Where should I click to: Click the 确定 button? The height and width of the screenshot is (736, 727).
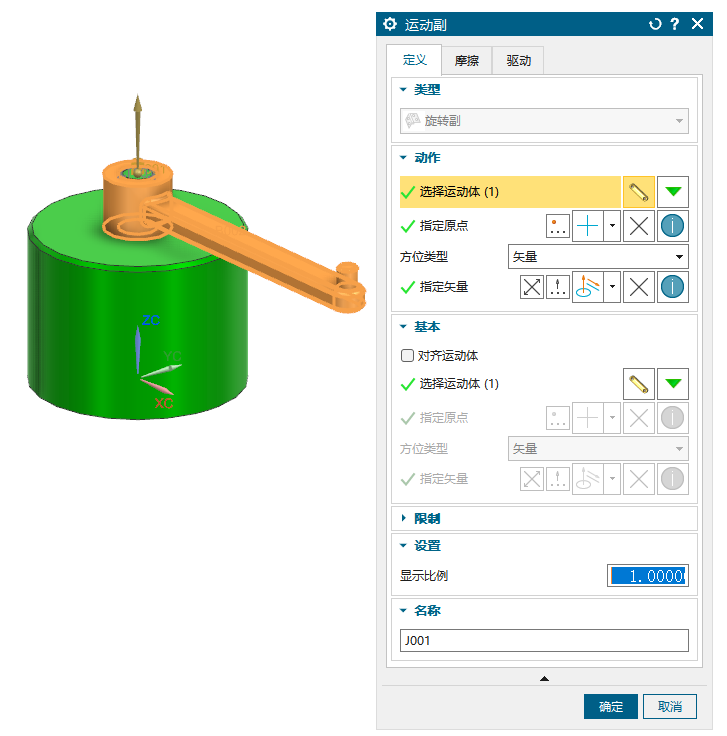pyautogui.click(x=610, y=707)
